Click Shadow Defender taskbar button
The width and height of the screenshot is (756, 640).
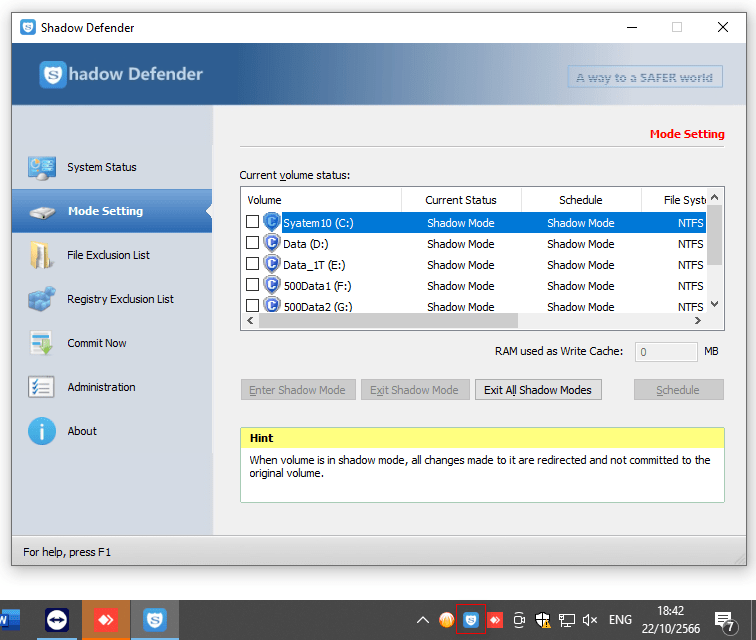[x=155, y=620]
